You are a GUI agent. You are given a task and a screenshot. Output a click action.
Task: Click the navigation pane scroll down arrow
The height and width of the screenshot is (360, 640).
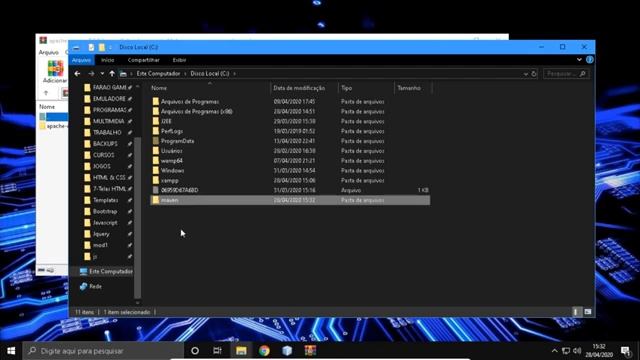138,303
